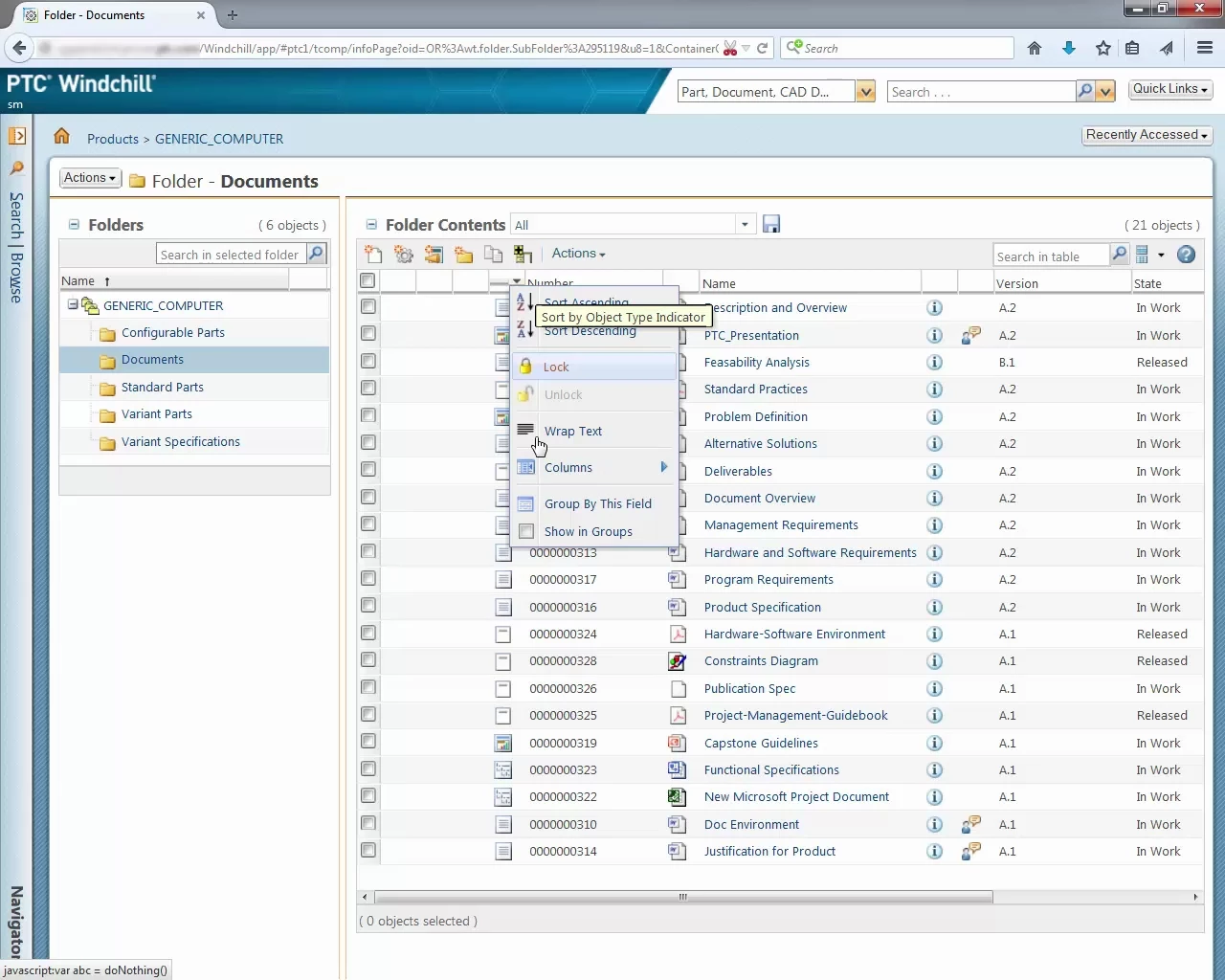This screenshot has width=1225, height=980.
Task: Toggle the select-all header checkbox
Action: (367, 280)
